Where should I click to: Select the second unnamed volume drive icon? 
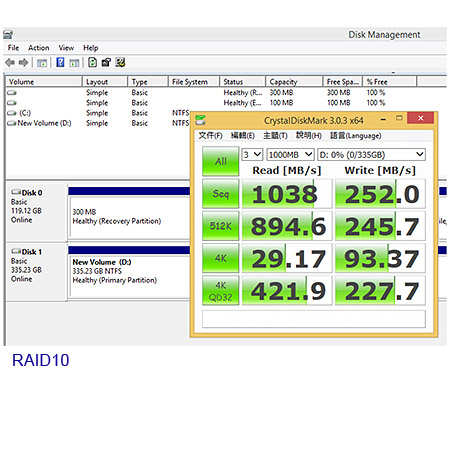(12, 103)
